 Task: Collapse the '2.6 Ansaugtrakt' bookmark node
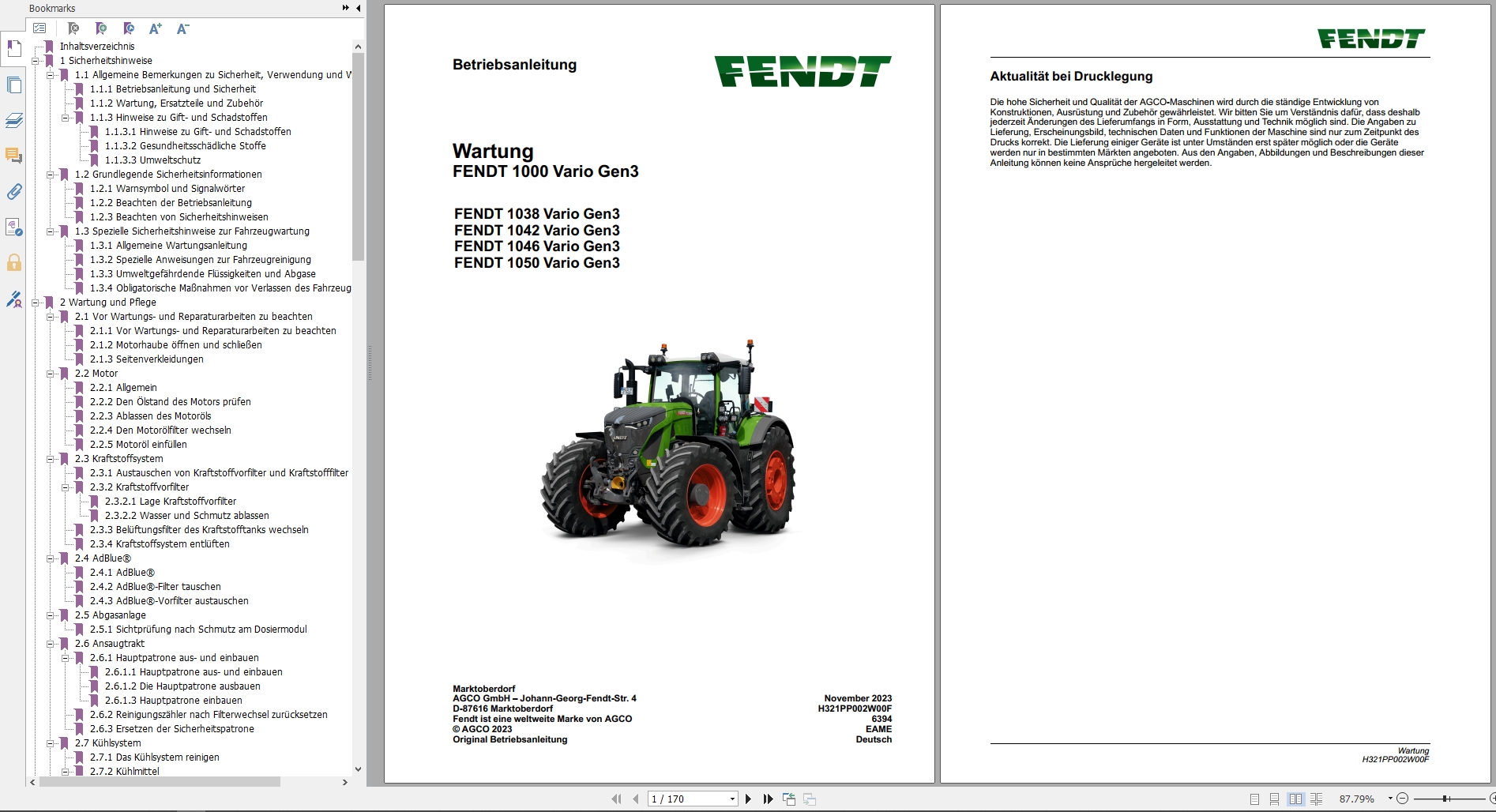tap(51, 644)
